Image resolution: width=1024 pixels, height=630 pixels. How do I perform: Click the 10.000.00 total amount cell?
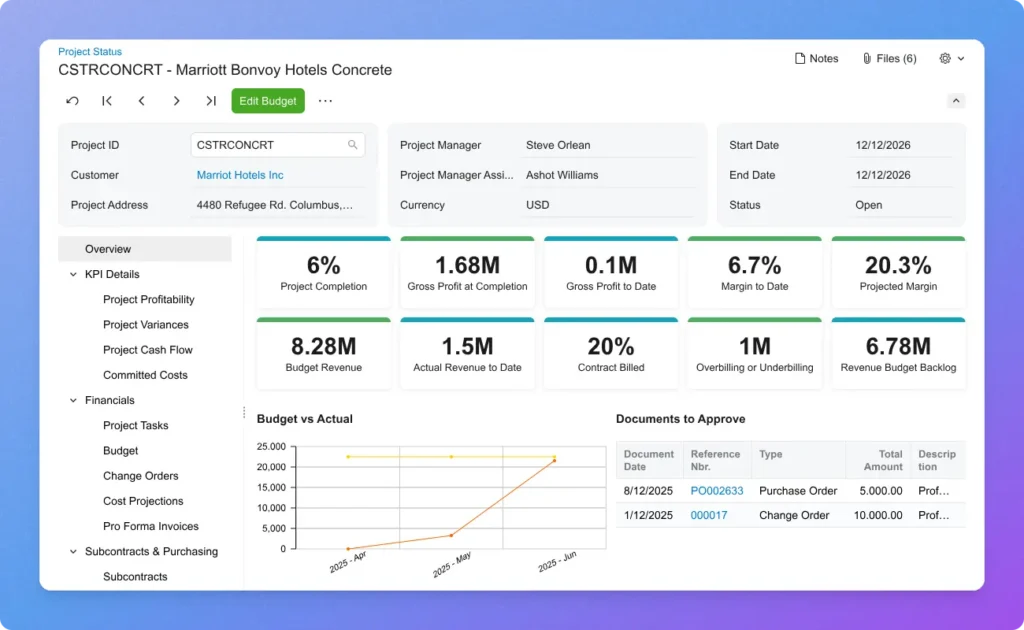click(x=878, y=515)
